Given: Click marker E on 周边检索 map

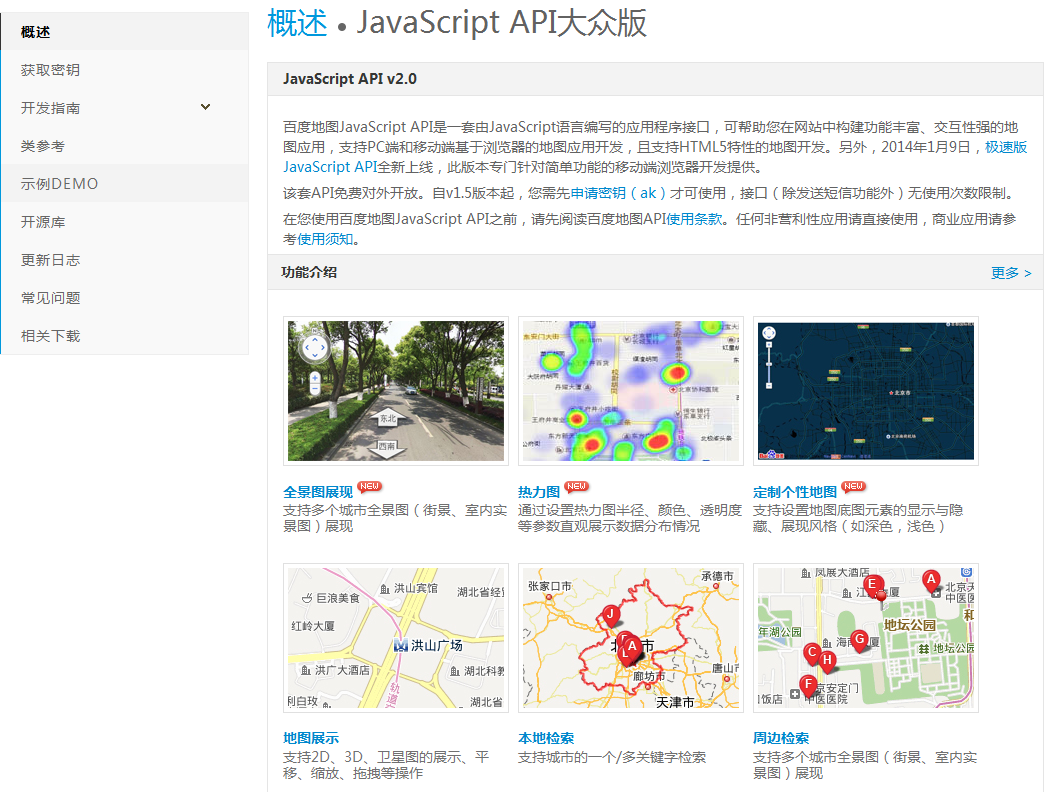Looking at the screenshot, I should point(872,585).
